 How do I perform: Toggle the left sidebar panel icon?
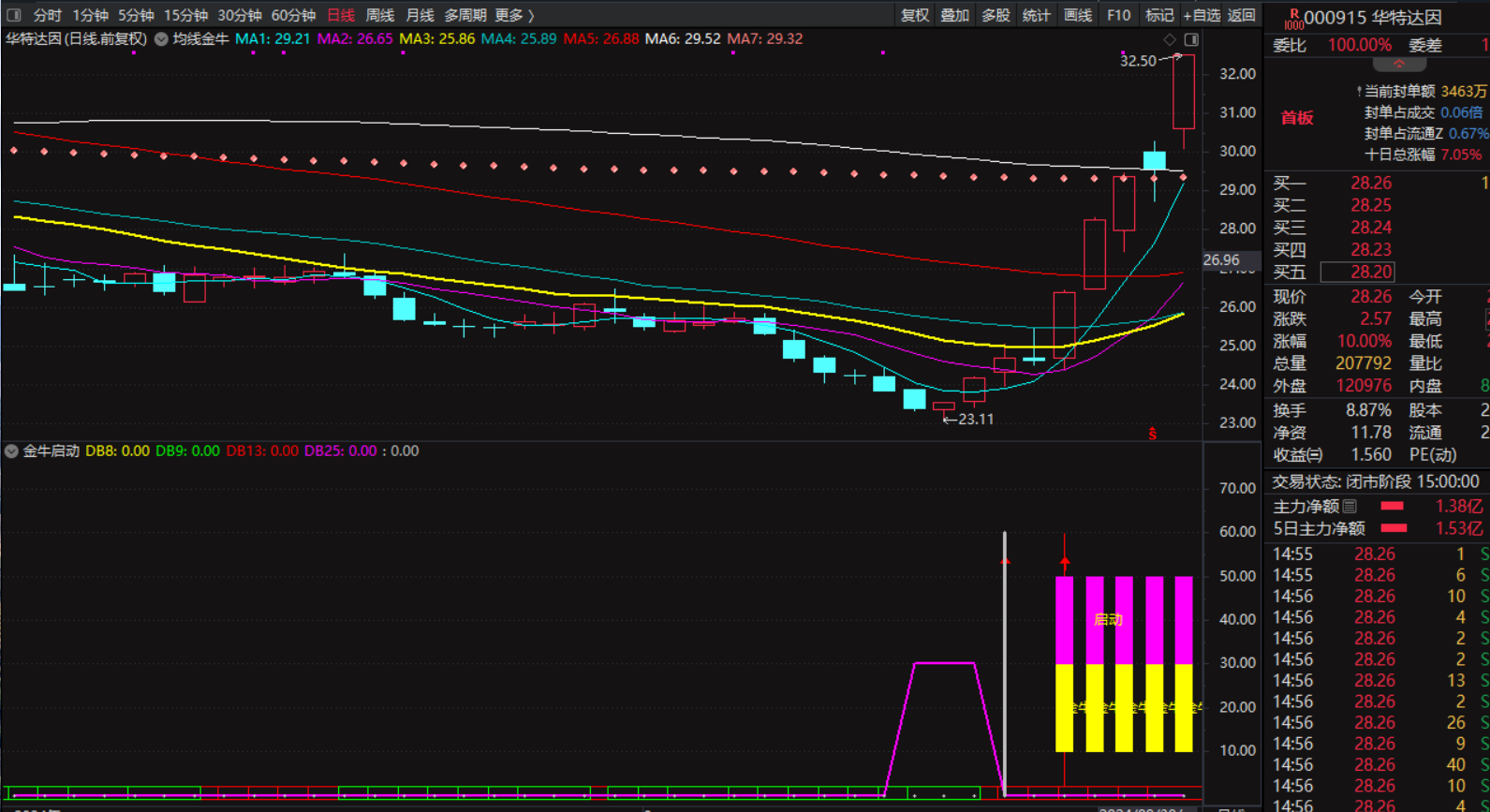14,15
